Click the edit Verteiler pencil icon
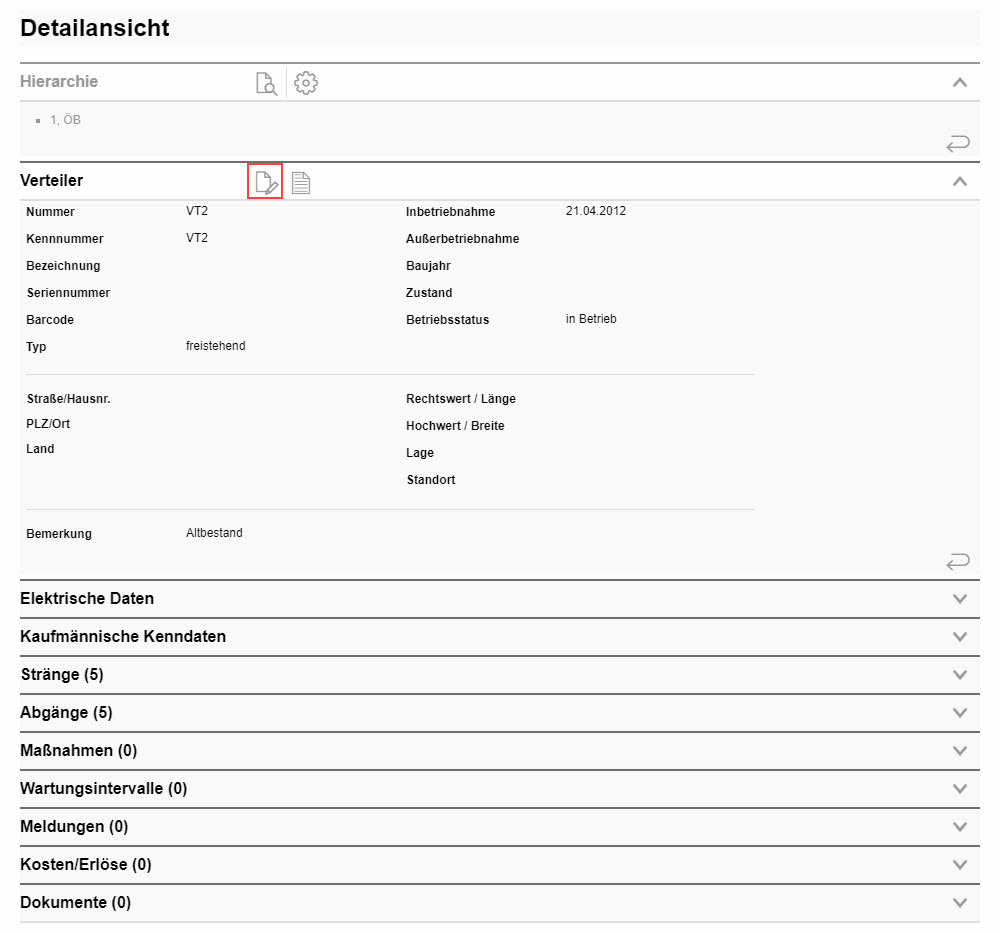Screen dimensions: 1000x933 click(x=265, y=182)
